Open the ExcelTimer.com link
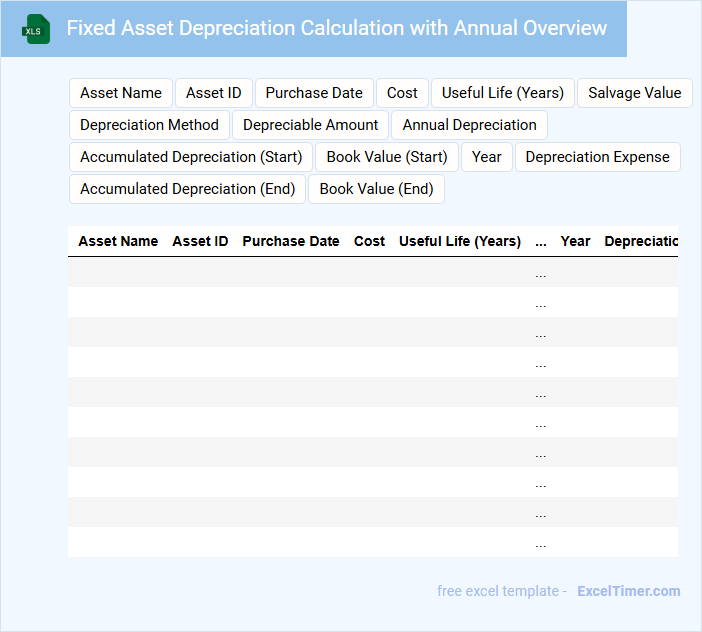The height and width of the screenshot is (632, 702). (628, 591)
